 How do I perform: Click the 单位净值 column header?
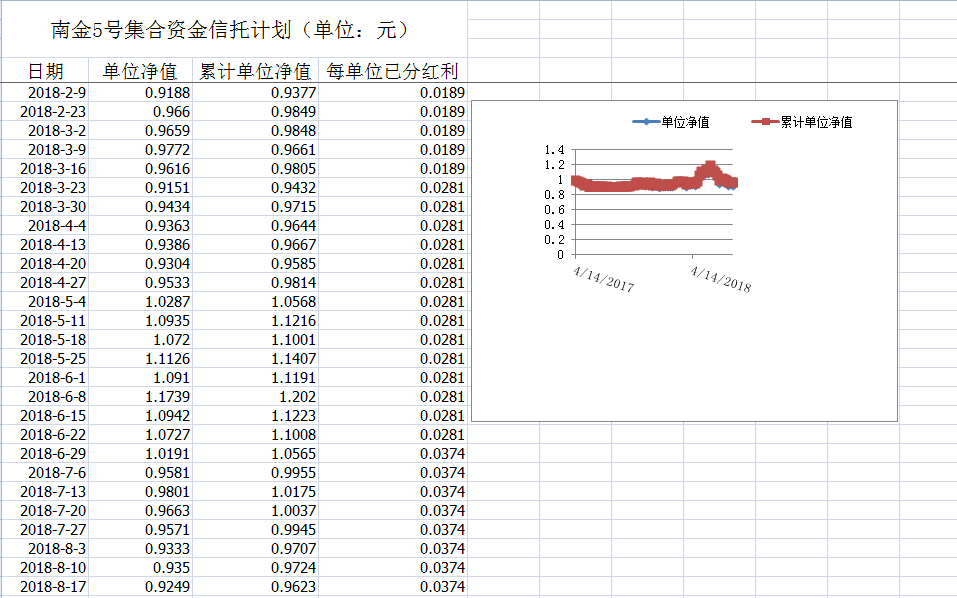140,71
